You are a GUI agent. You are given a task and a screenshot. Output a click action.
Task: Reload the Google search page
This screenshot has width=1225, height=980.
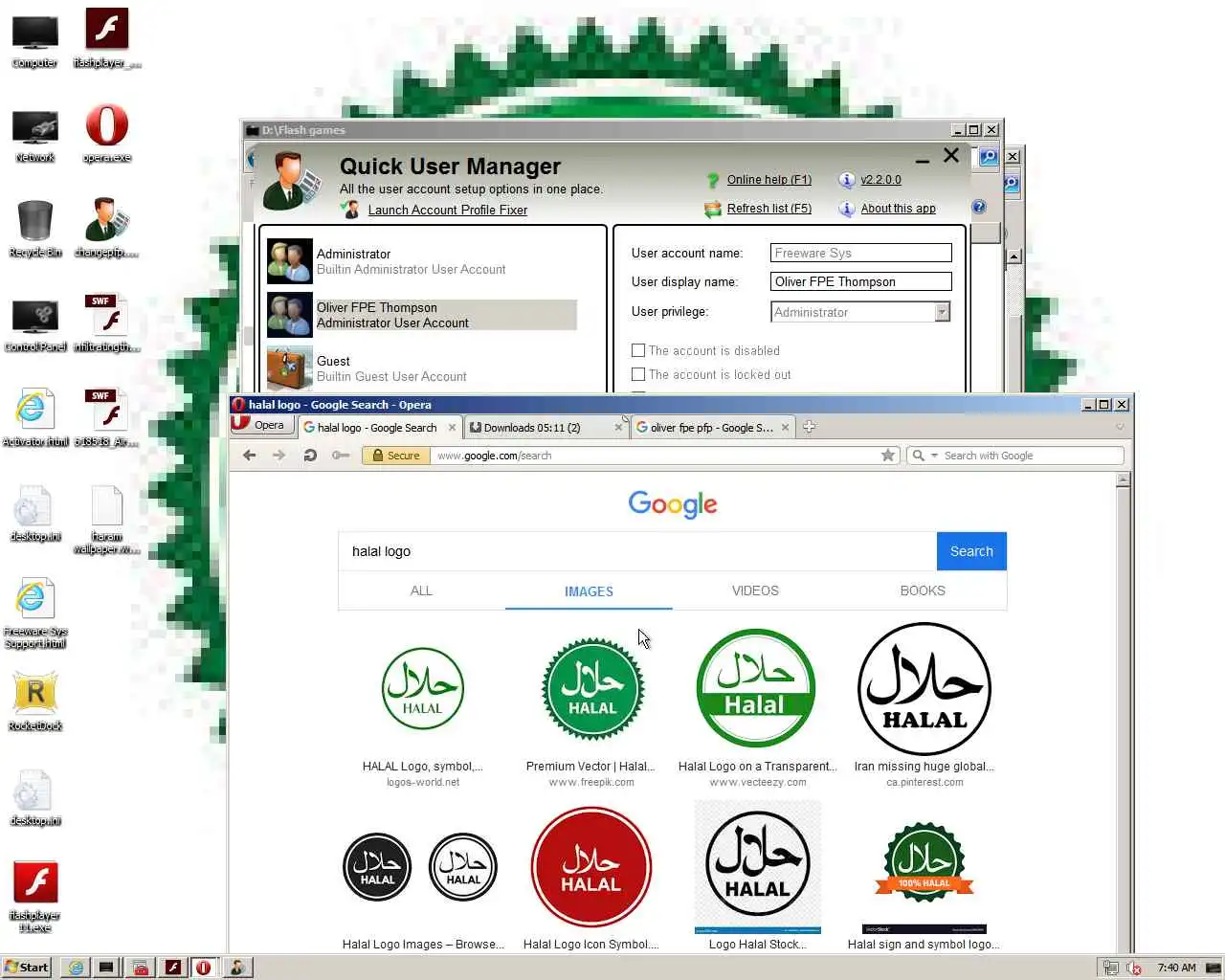pos(310,456)
